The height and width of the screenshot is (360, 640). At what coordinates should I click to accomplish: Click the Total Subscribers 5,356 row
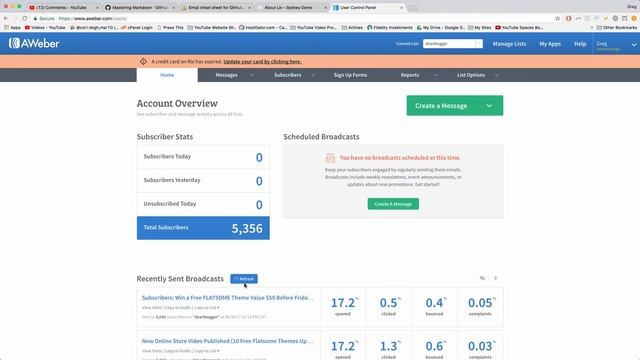click(203, 228)
